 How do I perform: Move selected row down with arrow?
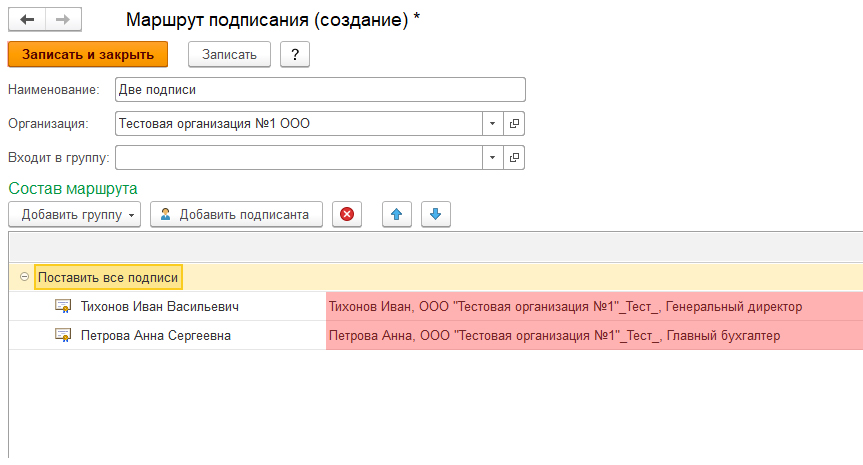436,214
